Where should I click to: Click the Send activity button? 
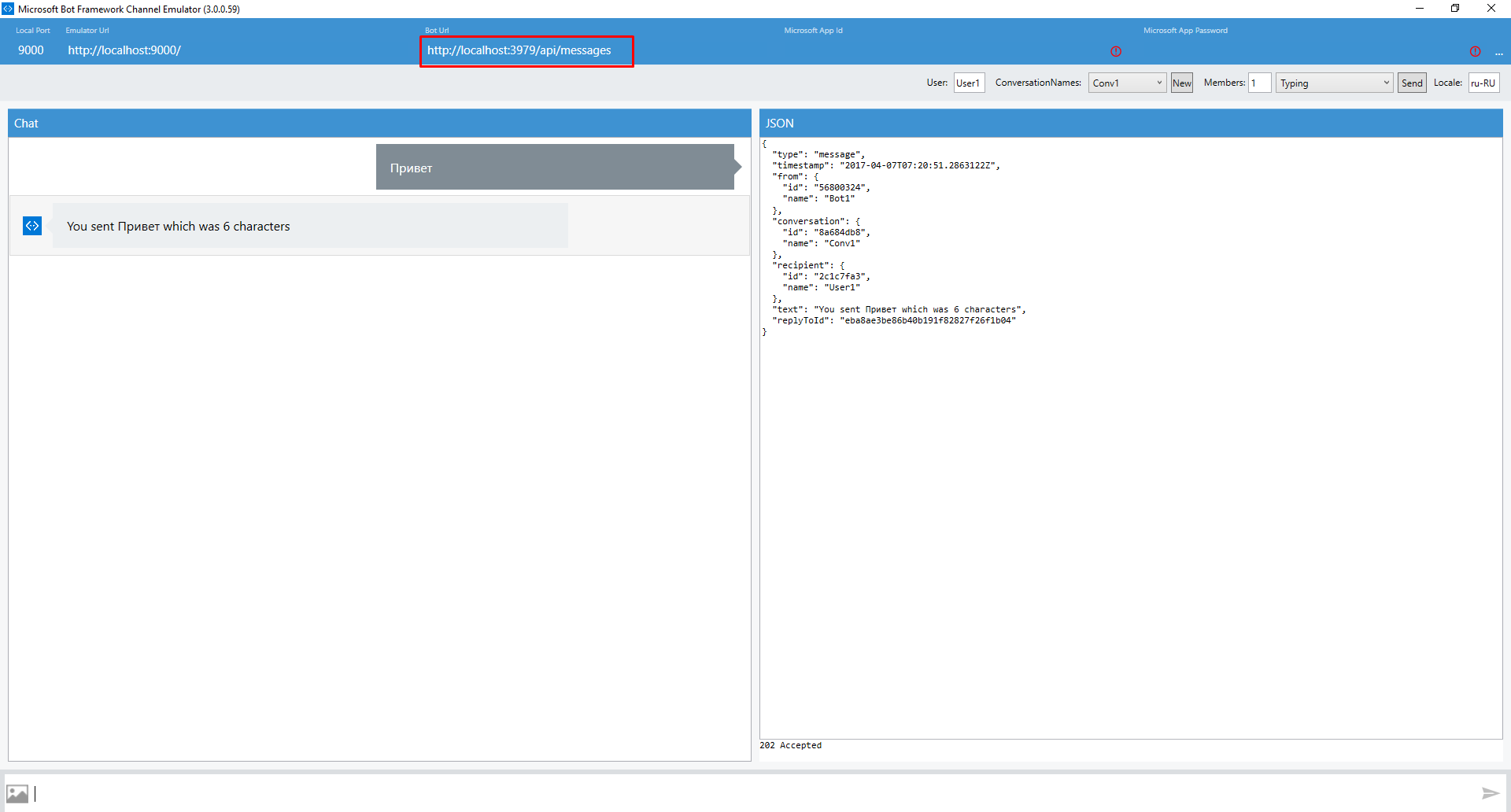[x=1412, y=83]
